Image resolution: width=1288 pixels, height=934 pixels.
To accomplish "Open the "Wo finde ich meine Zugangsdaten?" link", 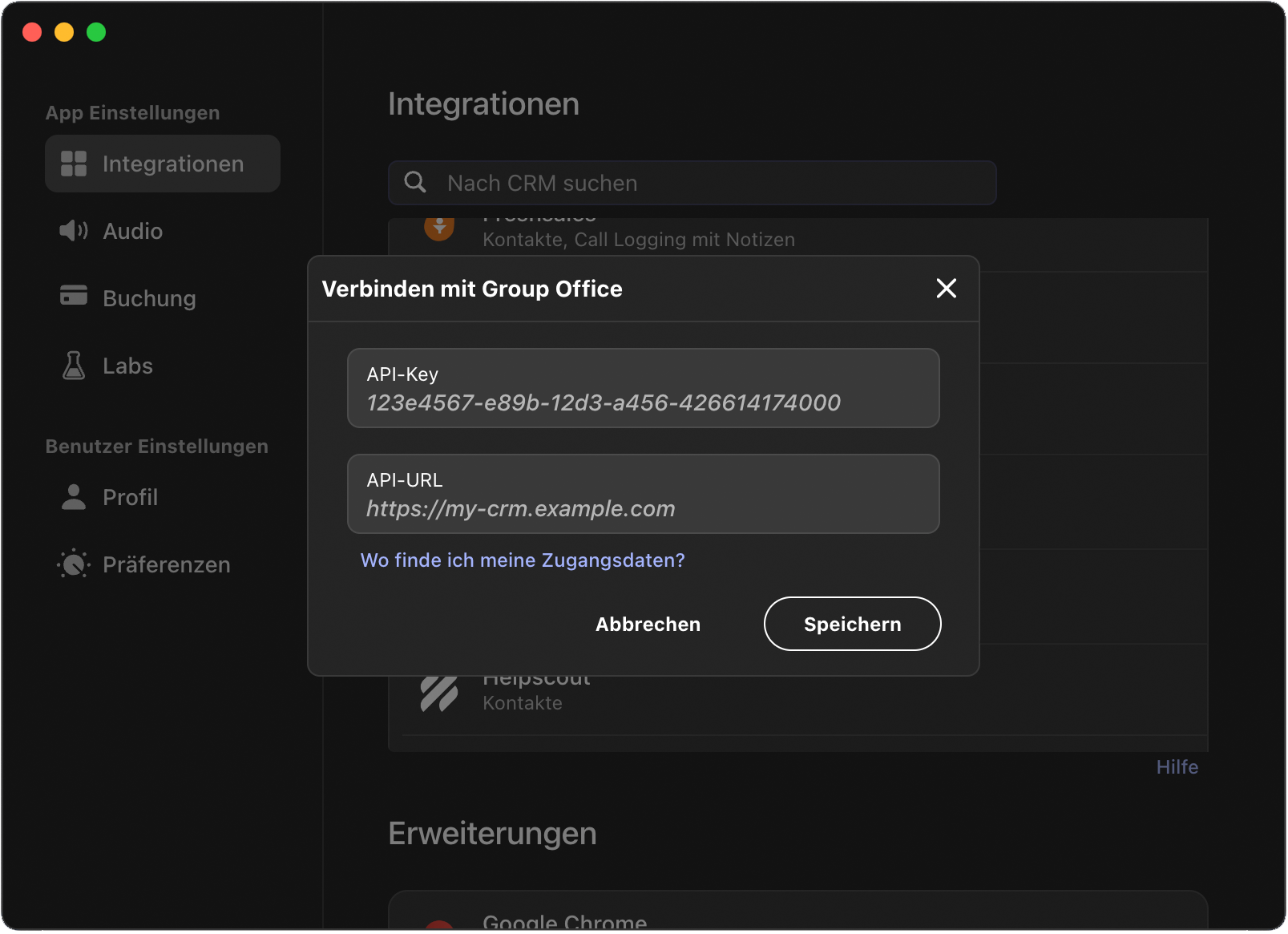I will tap(523, 560).
